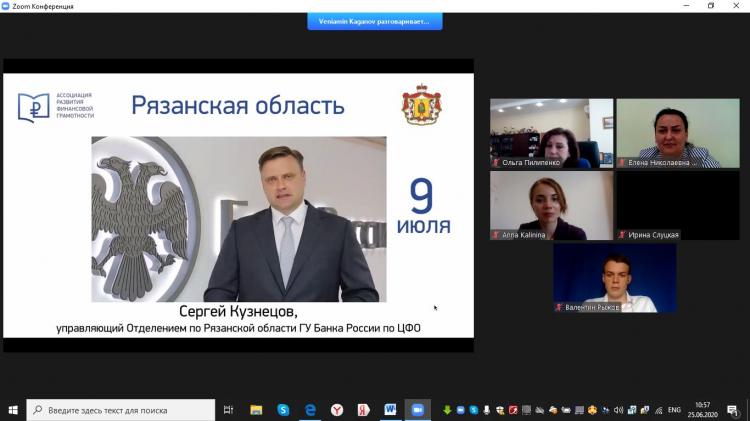
Task: Select Ольга Пилипенко's video tile
Action: click(551, 133)
